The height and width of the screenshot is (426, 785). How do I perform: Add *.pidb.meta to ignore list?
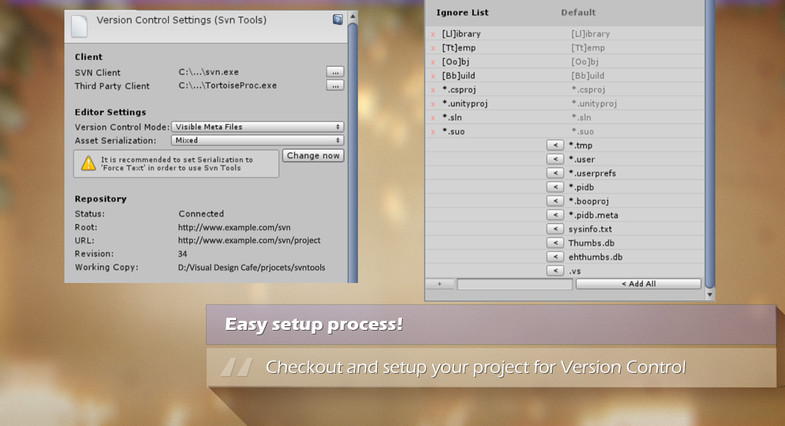pos(555,215)
